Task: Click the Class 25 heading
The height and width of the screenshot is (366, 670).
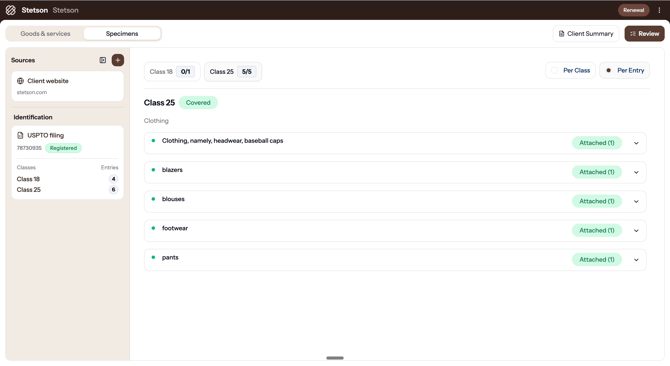Action: pos(159,102)
